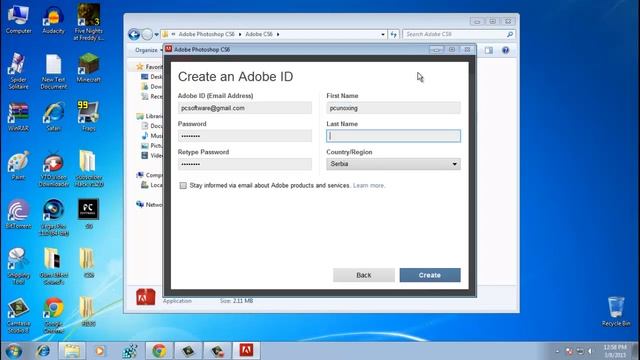Open the Windows Start menu

[x=14, y=351]
